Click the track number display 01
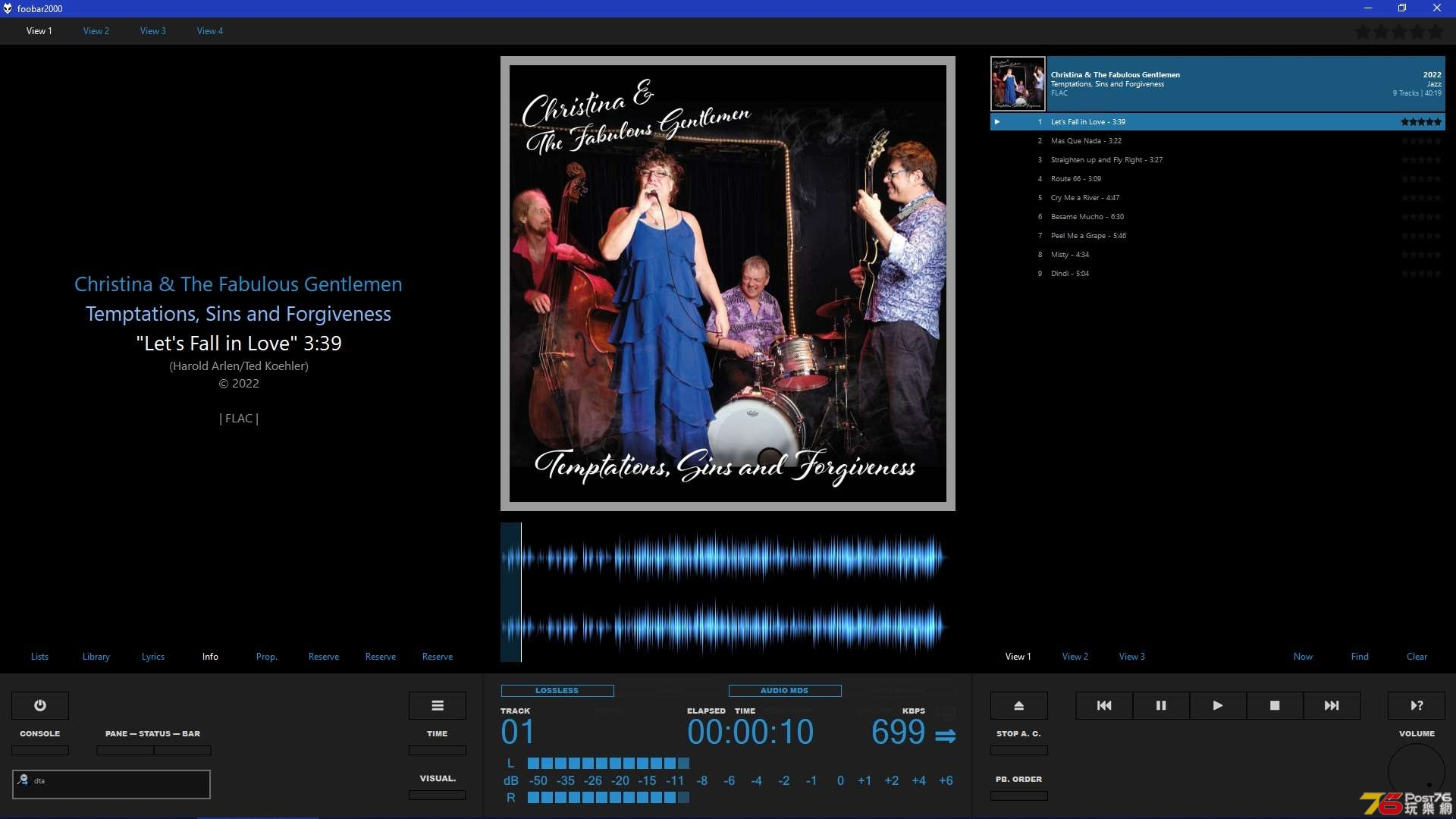This screenshot has height=819, width=1456. (x=518, y=733)
